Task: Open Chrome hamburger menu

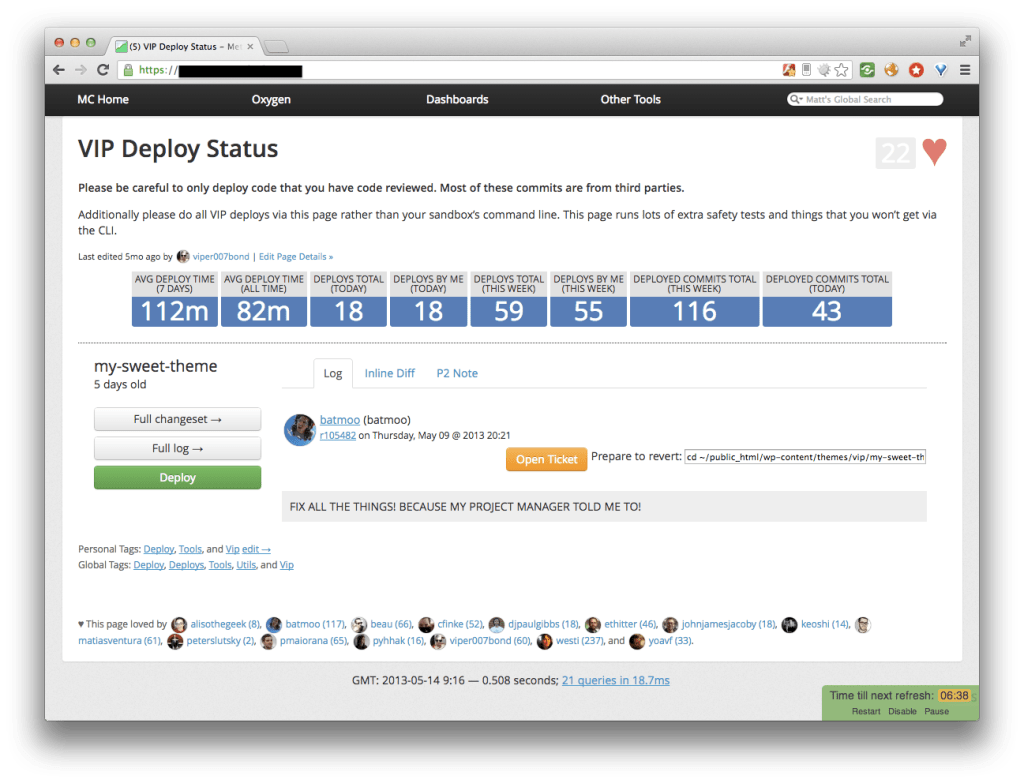Action: point(965,70)
